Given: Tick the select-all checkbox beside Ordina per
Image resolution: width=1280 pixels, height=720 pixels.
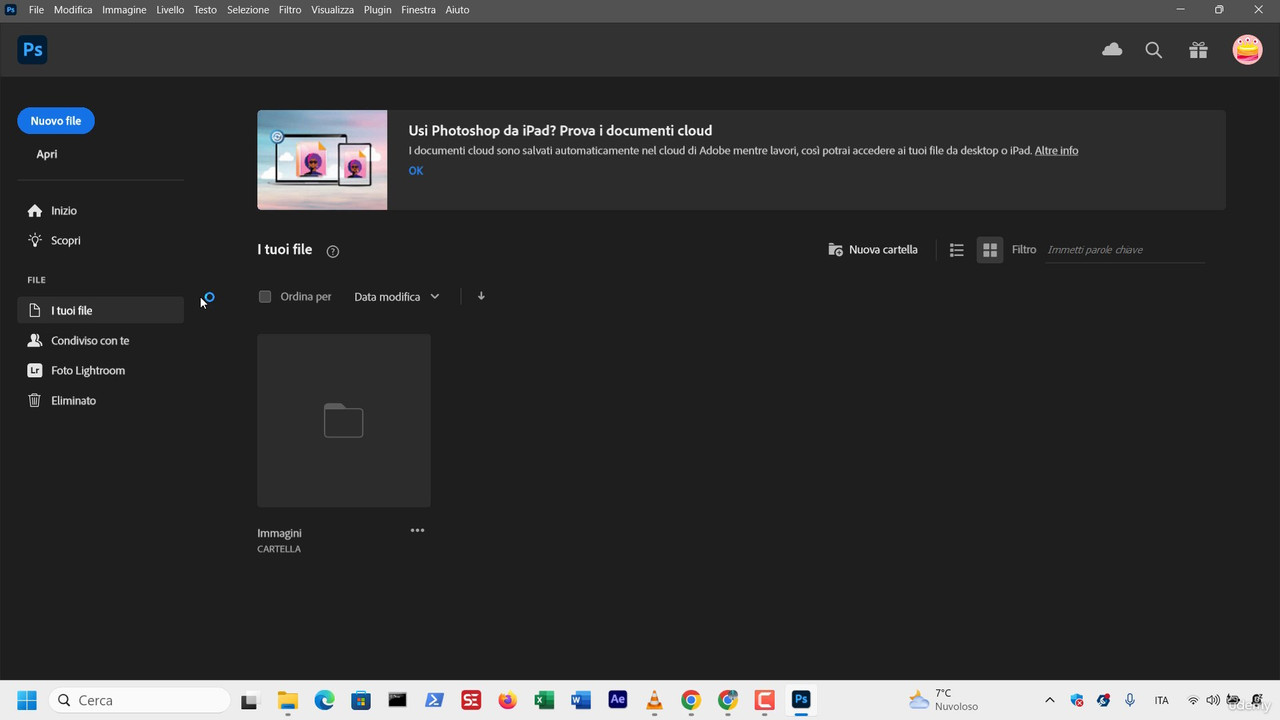Looking at the screenshot, I should tap(265, 296).
